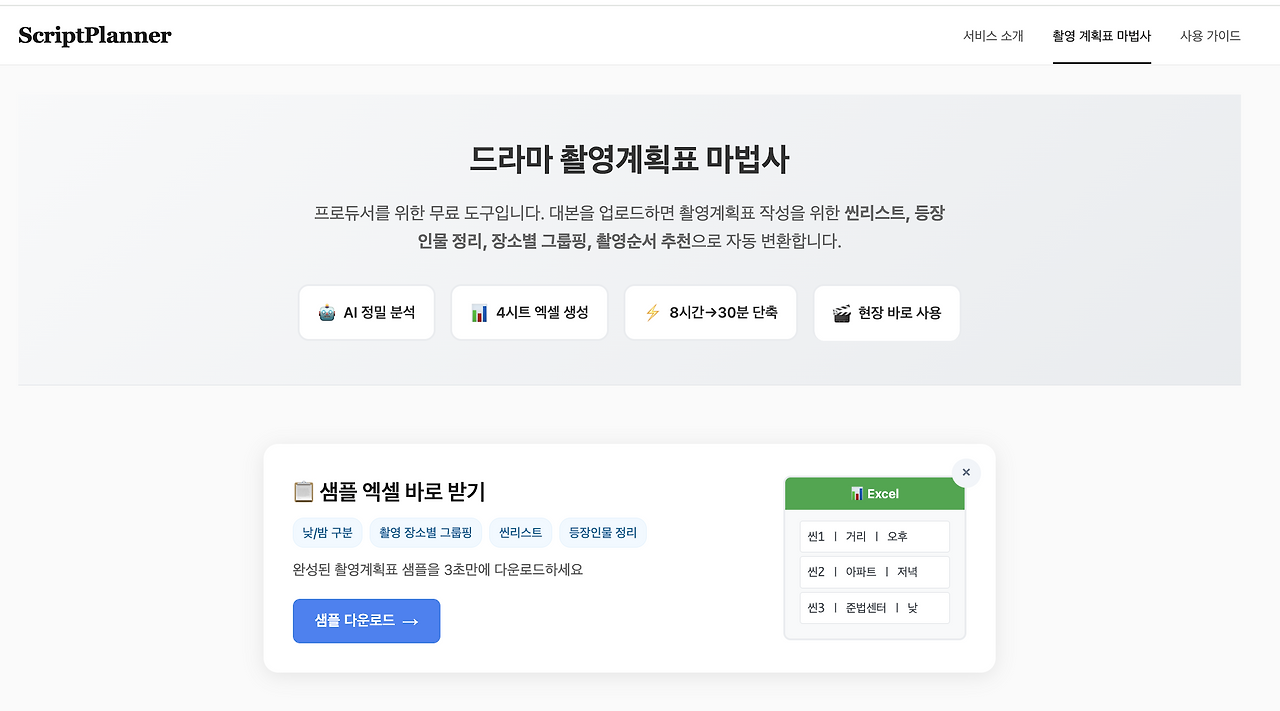Select the 씬1 거리 오후 preview row
Screen dimensions: 1280x711
point(874,536)
